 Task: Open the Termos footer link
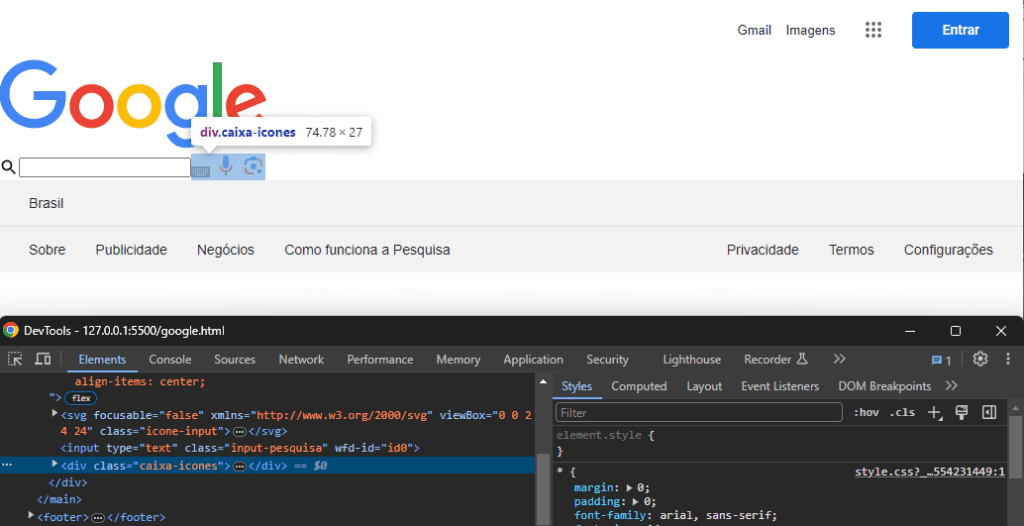coord(852,250)
